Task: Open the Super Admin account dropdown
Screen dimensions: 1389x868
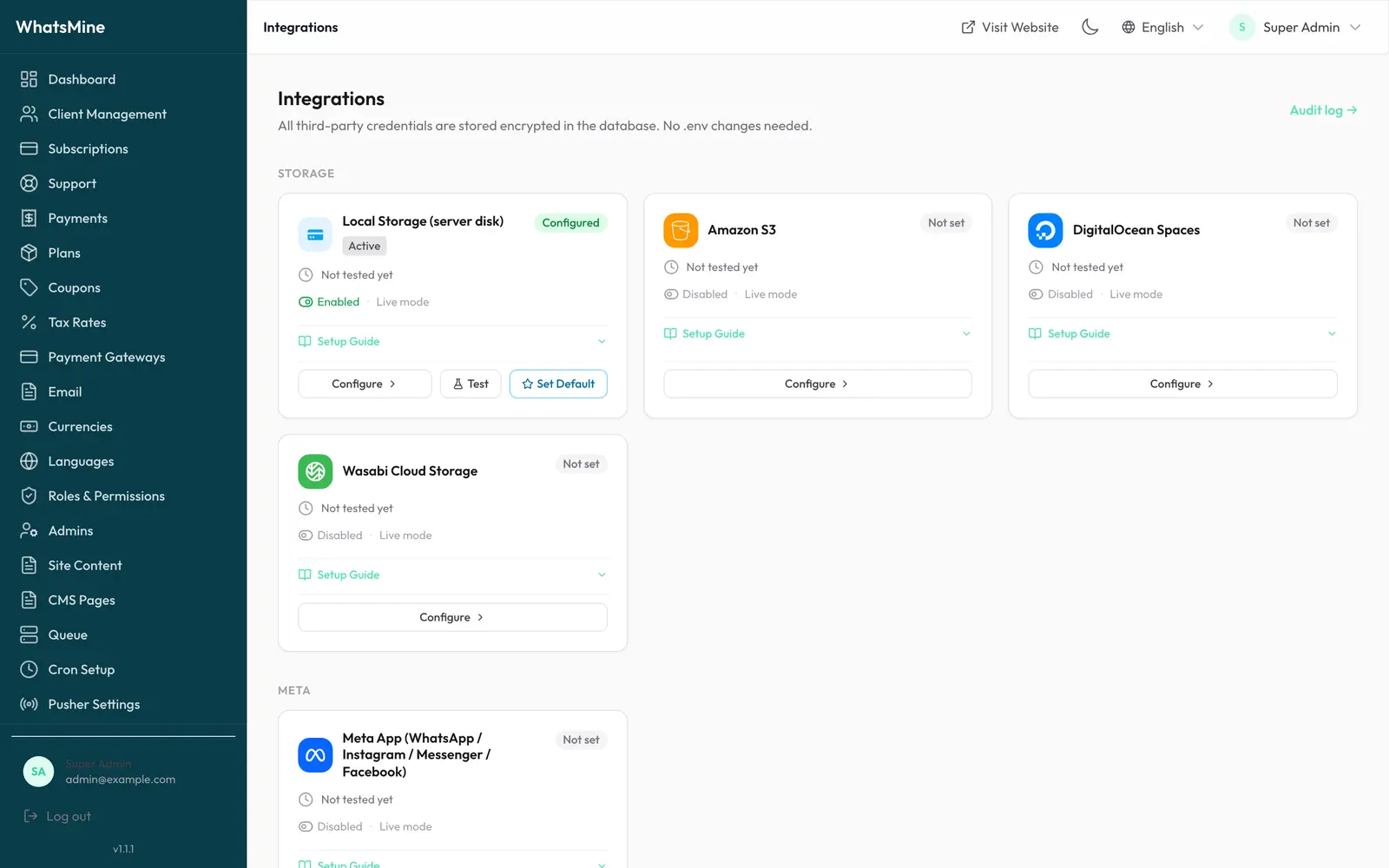Action: [x=1295, y=27]
